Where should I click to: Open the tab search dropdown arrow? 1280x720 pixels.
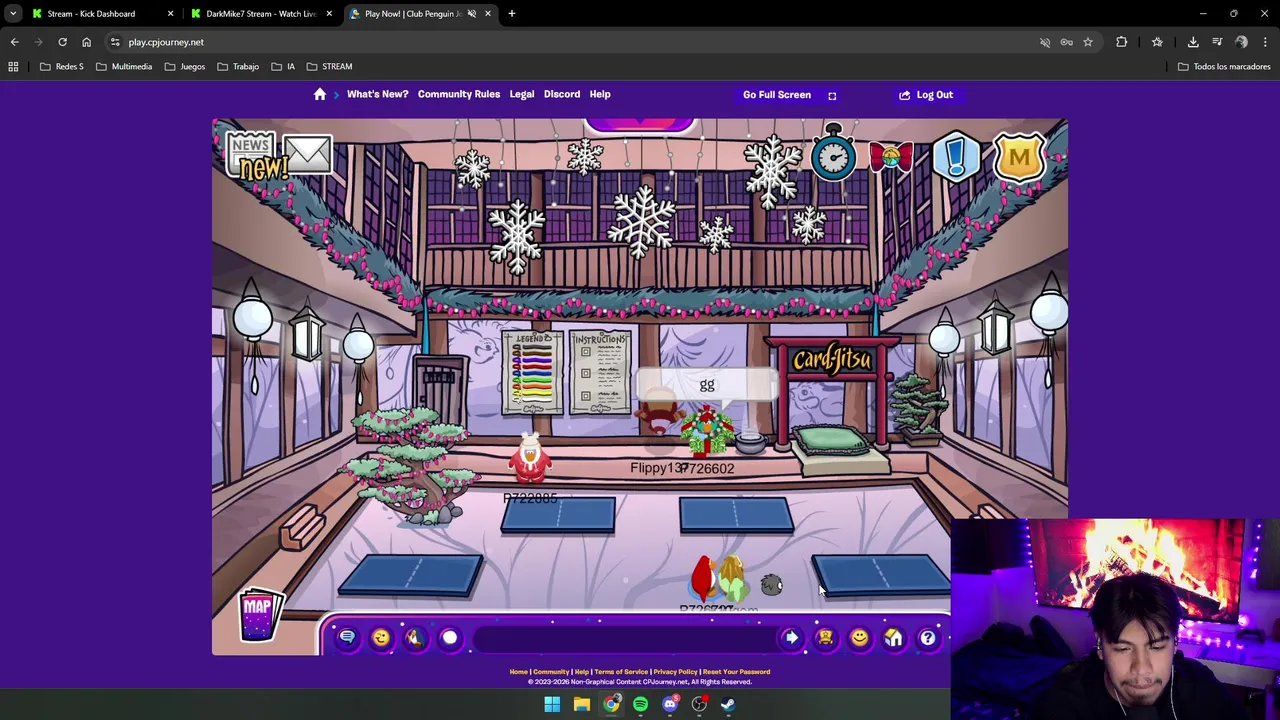(13, 14)
